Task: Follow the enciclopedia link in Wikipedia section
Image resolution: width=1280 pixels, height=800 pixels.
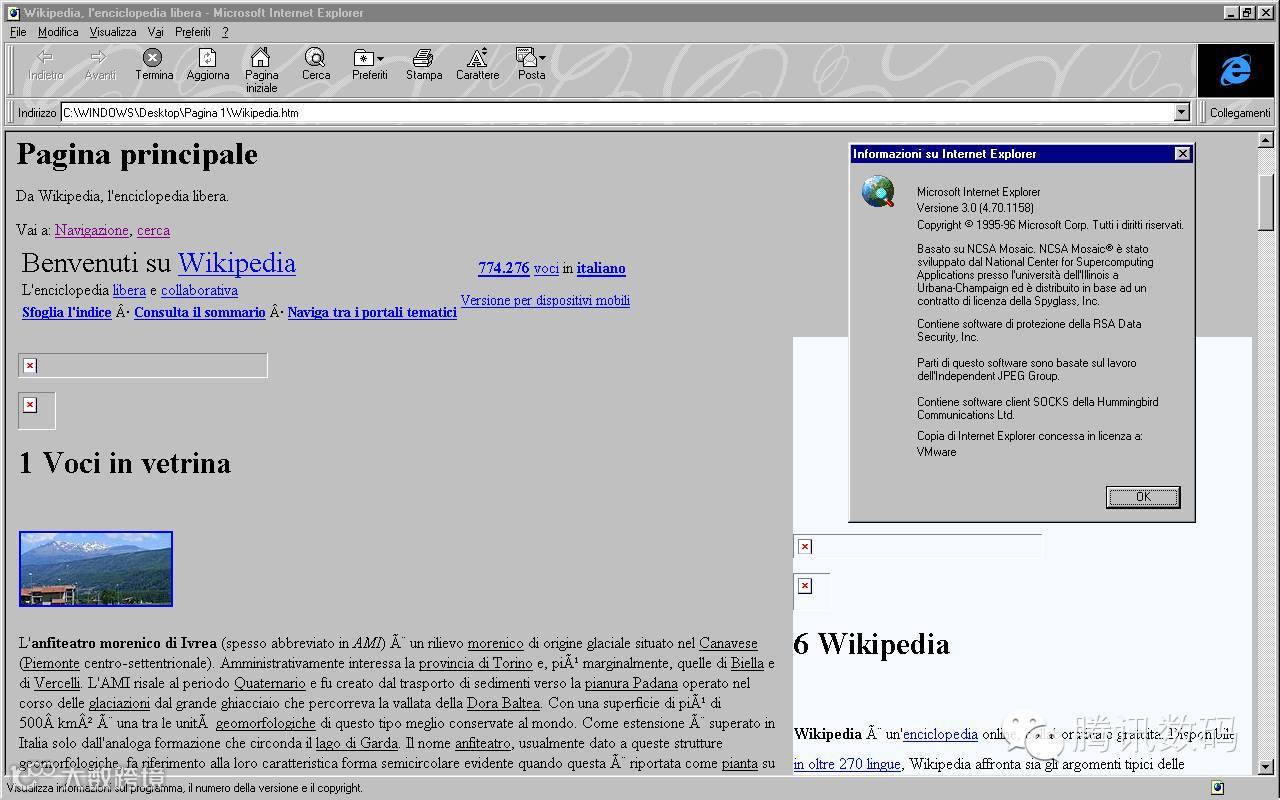Action: (x=940, y=734)
